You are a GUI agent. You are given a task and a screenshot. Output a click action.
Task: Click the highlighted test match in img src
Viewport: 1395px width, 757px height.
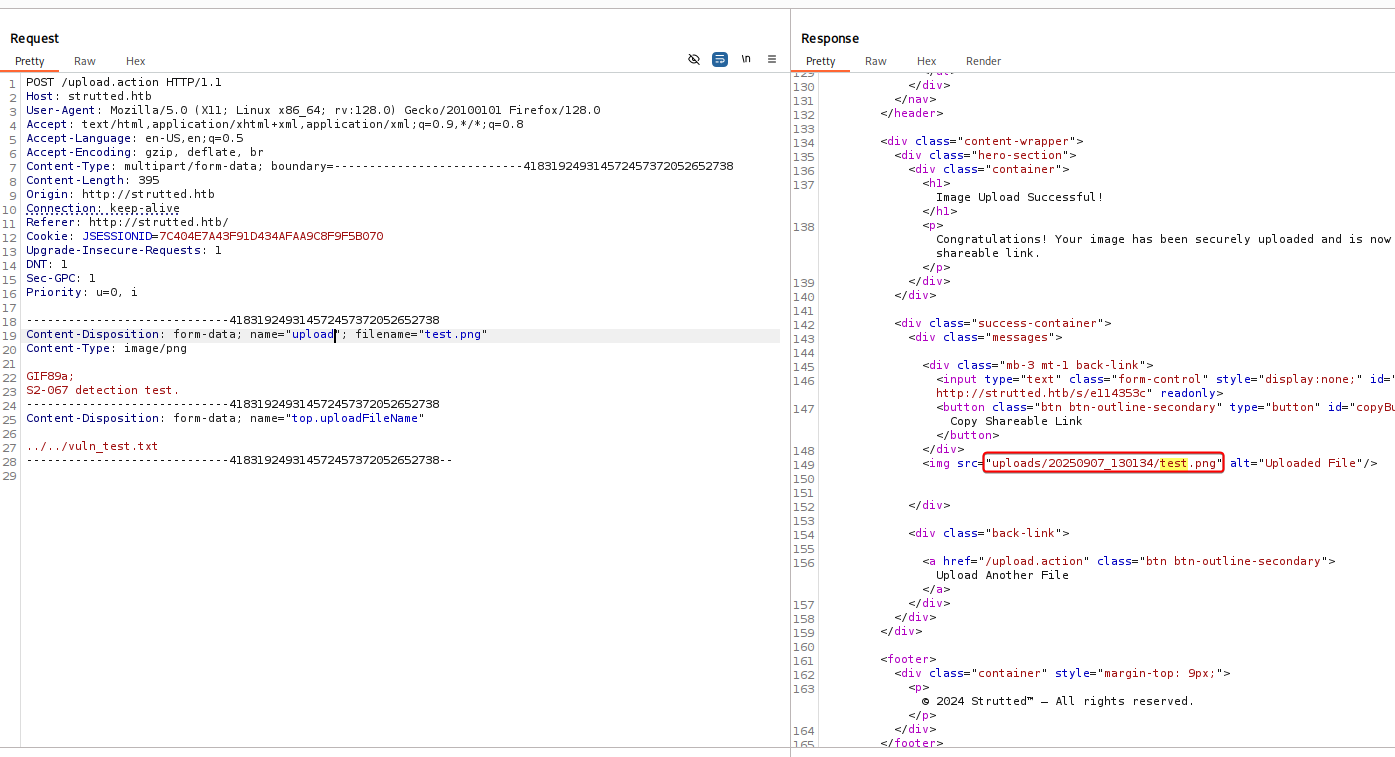pos(1173,463)
